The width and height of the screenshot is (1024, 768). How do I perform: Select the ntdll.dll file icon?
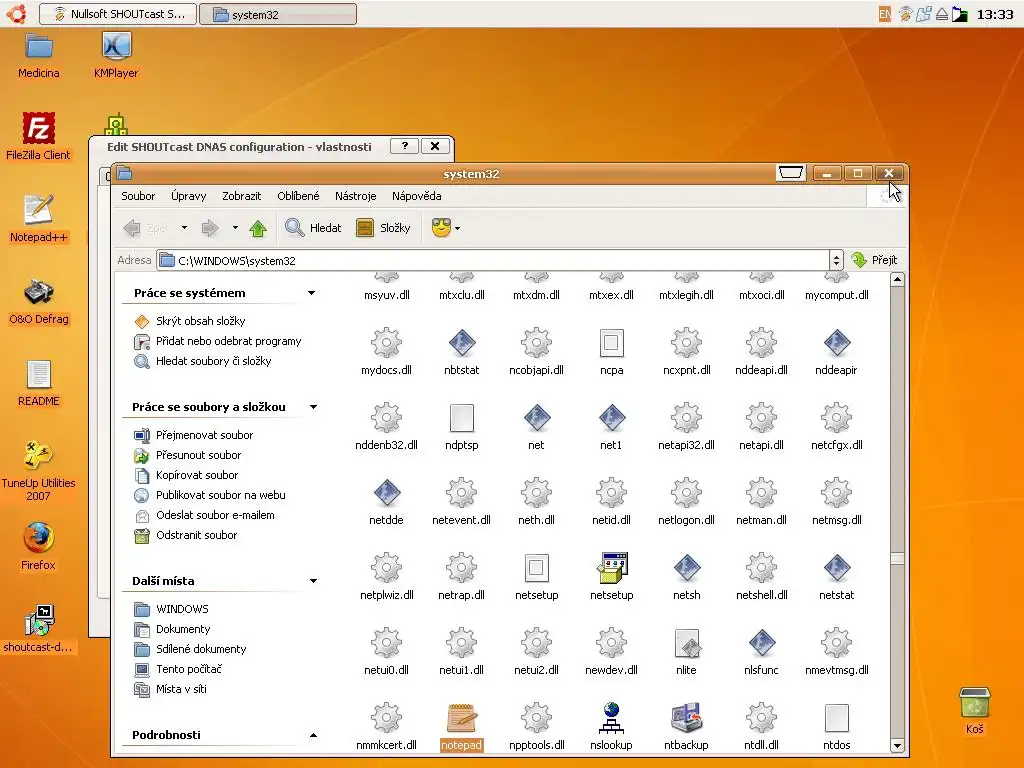pos(761,718)
